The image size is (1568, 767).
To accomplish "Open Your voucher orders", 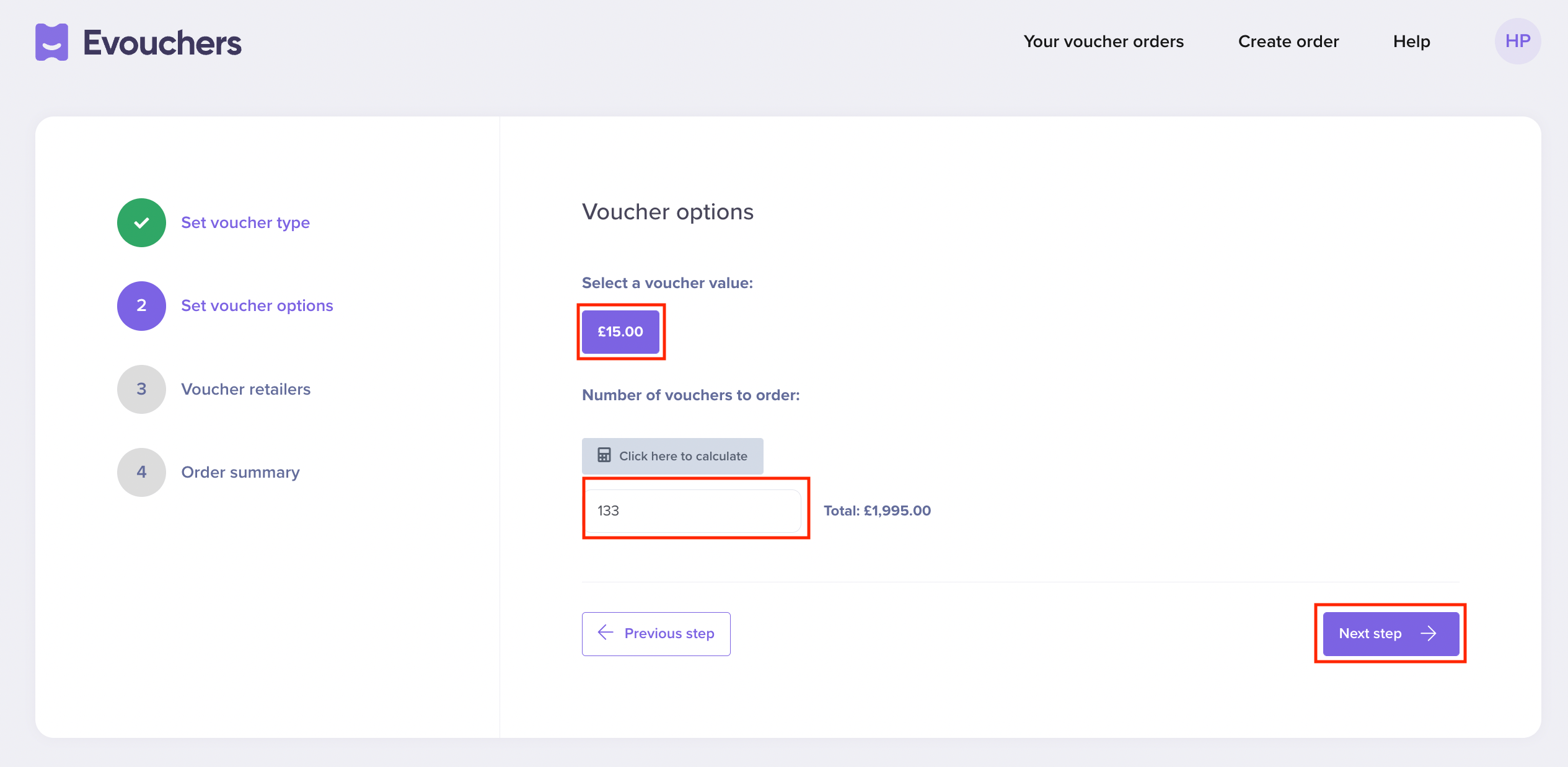I will (x=1104, y=42).
